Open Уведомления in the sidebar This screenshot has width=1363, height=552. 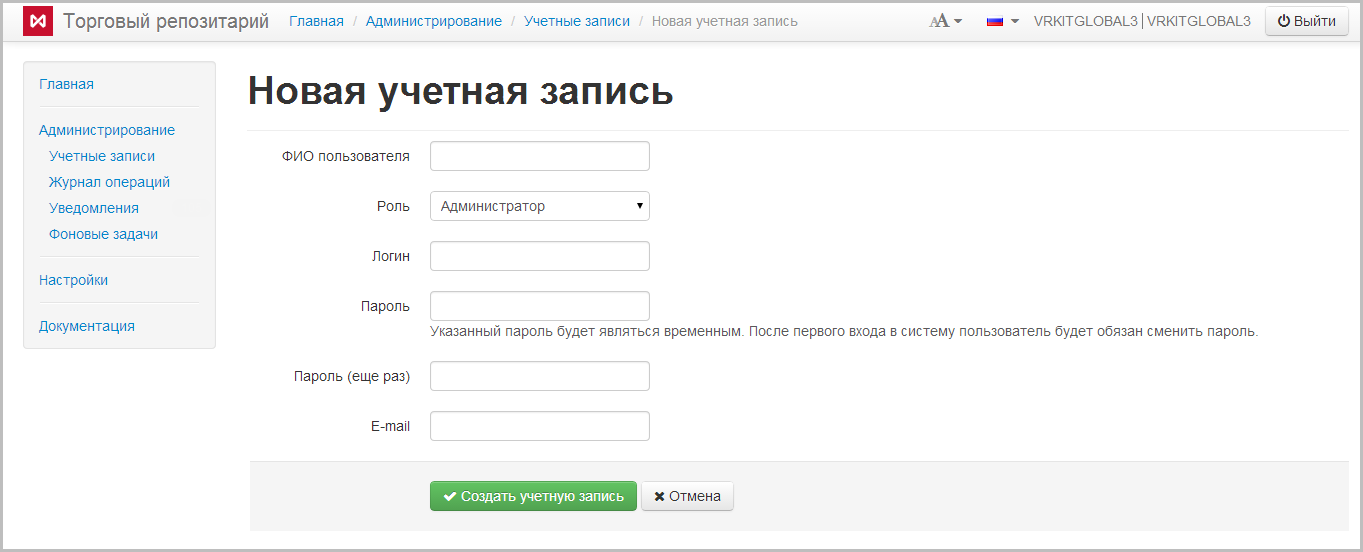[94, 208]
